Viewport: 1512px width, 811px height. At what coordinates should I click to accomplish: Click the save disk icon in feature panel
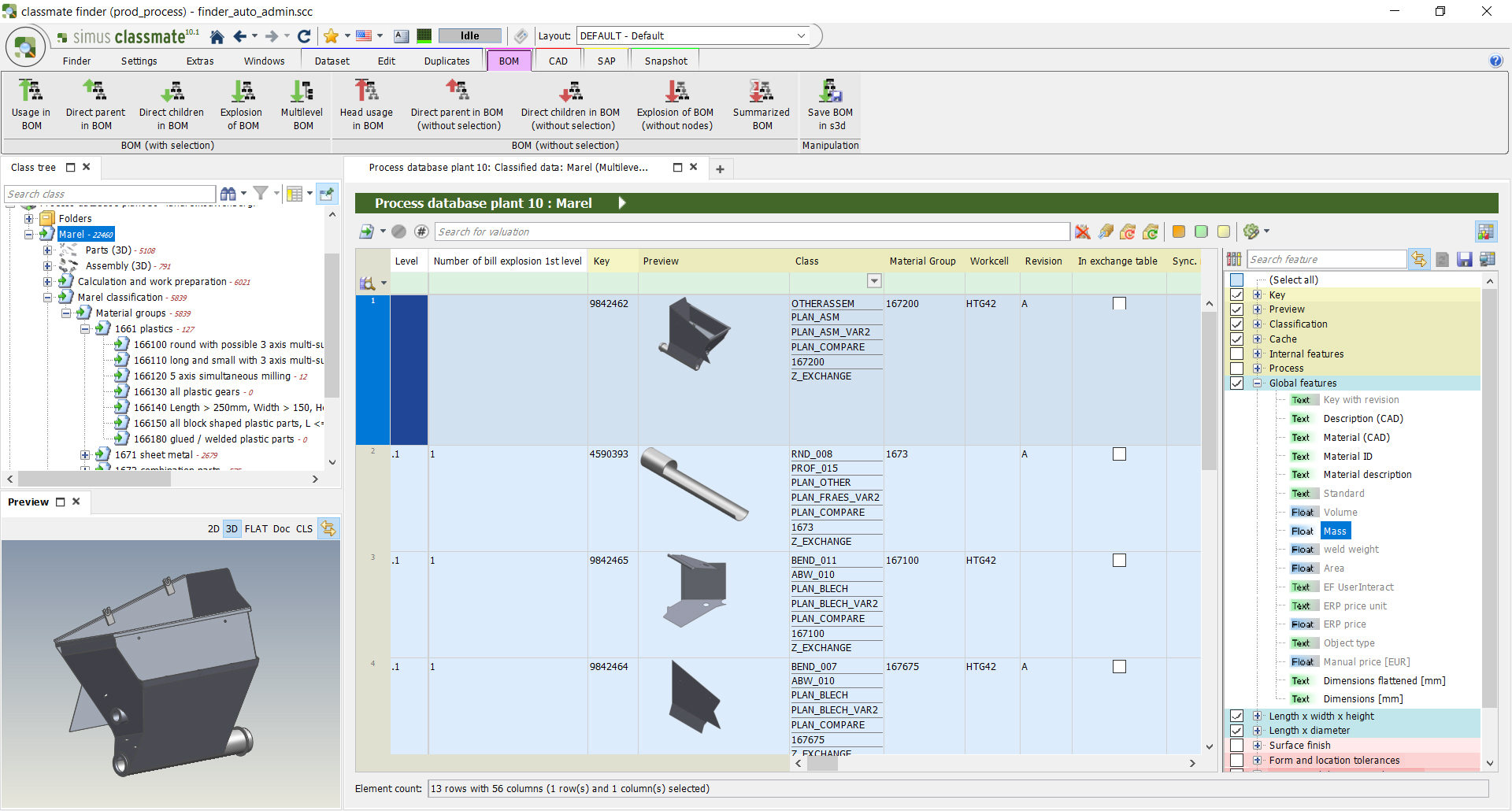(1465, 260)
